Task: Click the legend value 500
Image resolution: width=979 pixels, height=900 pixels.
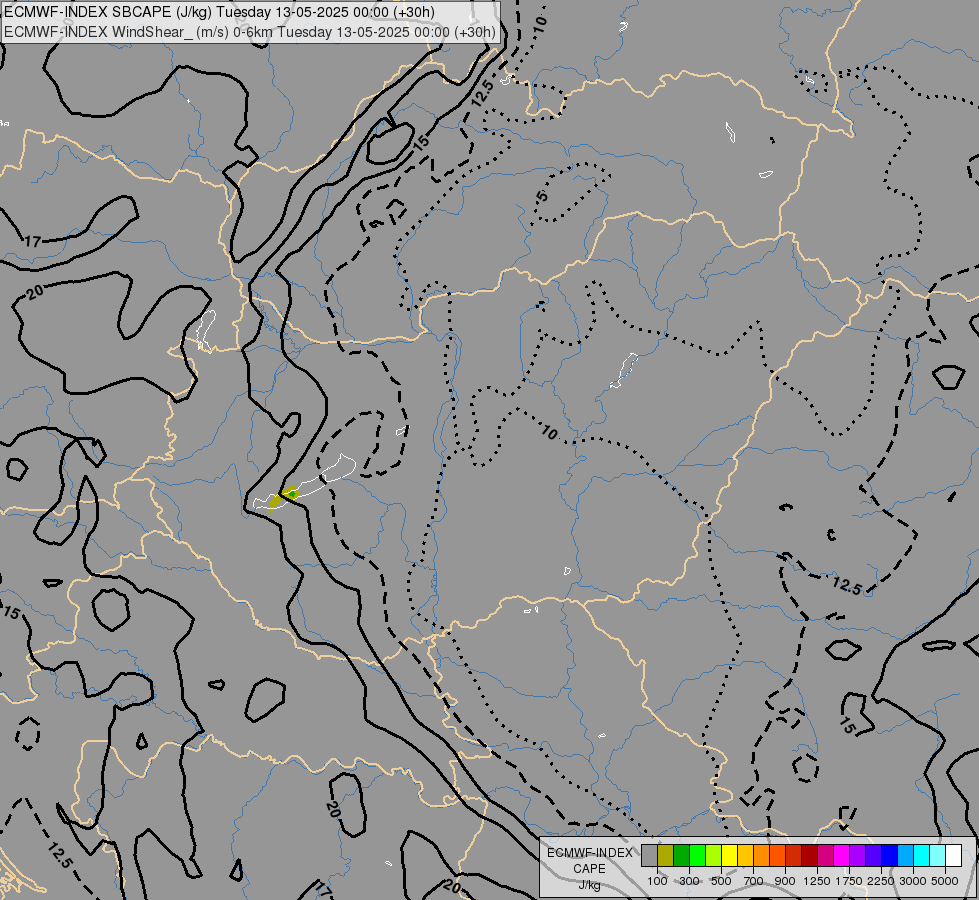Action: coord(721,881)
